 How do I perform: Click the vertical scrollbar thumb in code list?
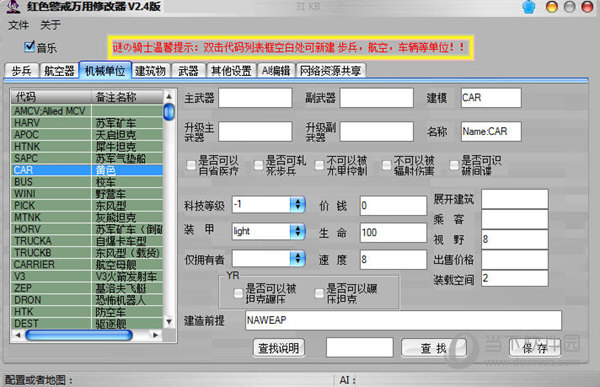169,112
